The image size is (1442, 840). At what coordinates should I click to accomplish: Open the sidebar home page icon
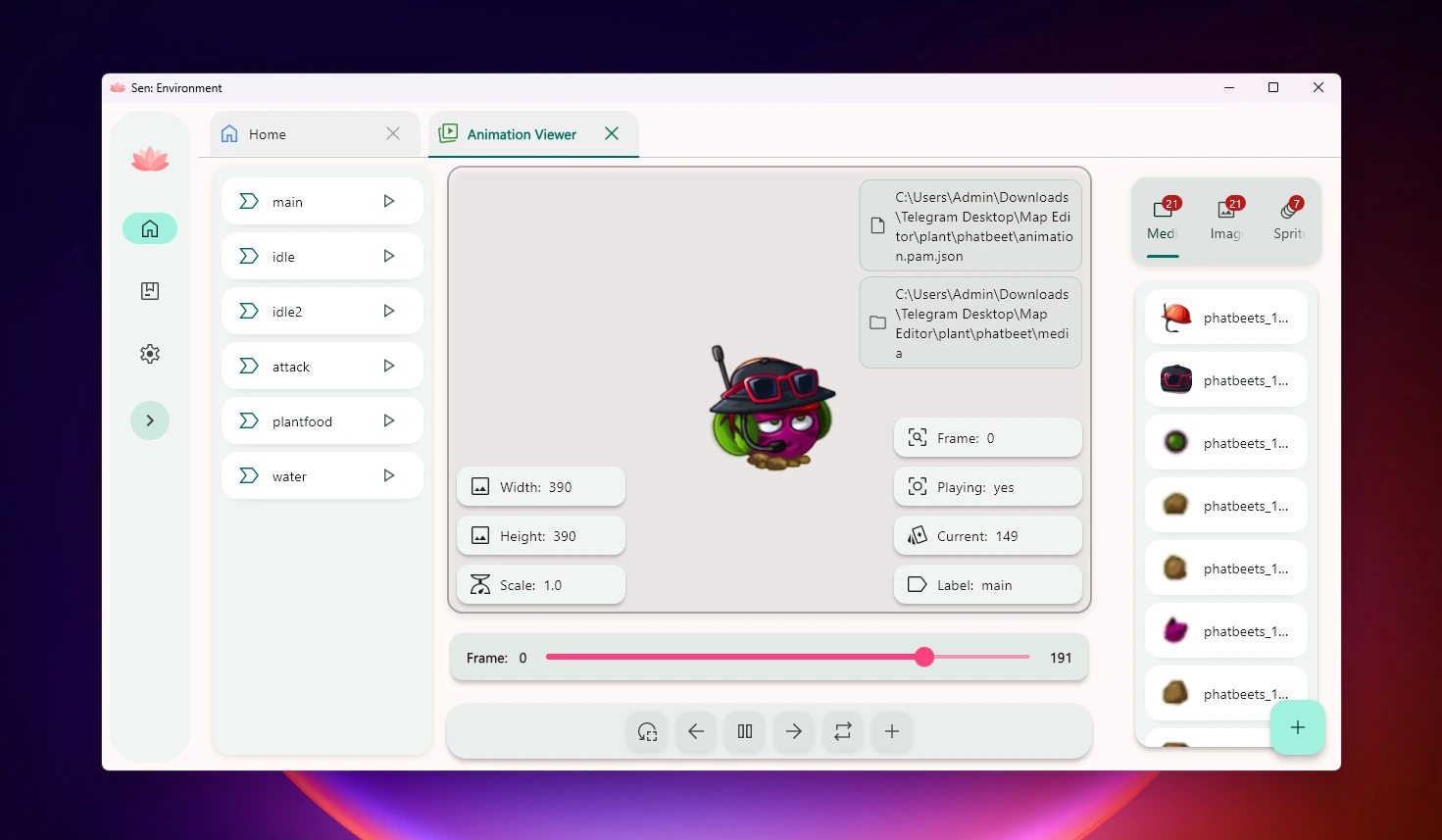pyautogui.click(x=150, y=228)
